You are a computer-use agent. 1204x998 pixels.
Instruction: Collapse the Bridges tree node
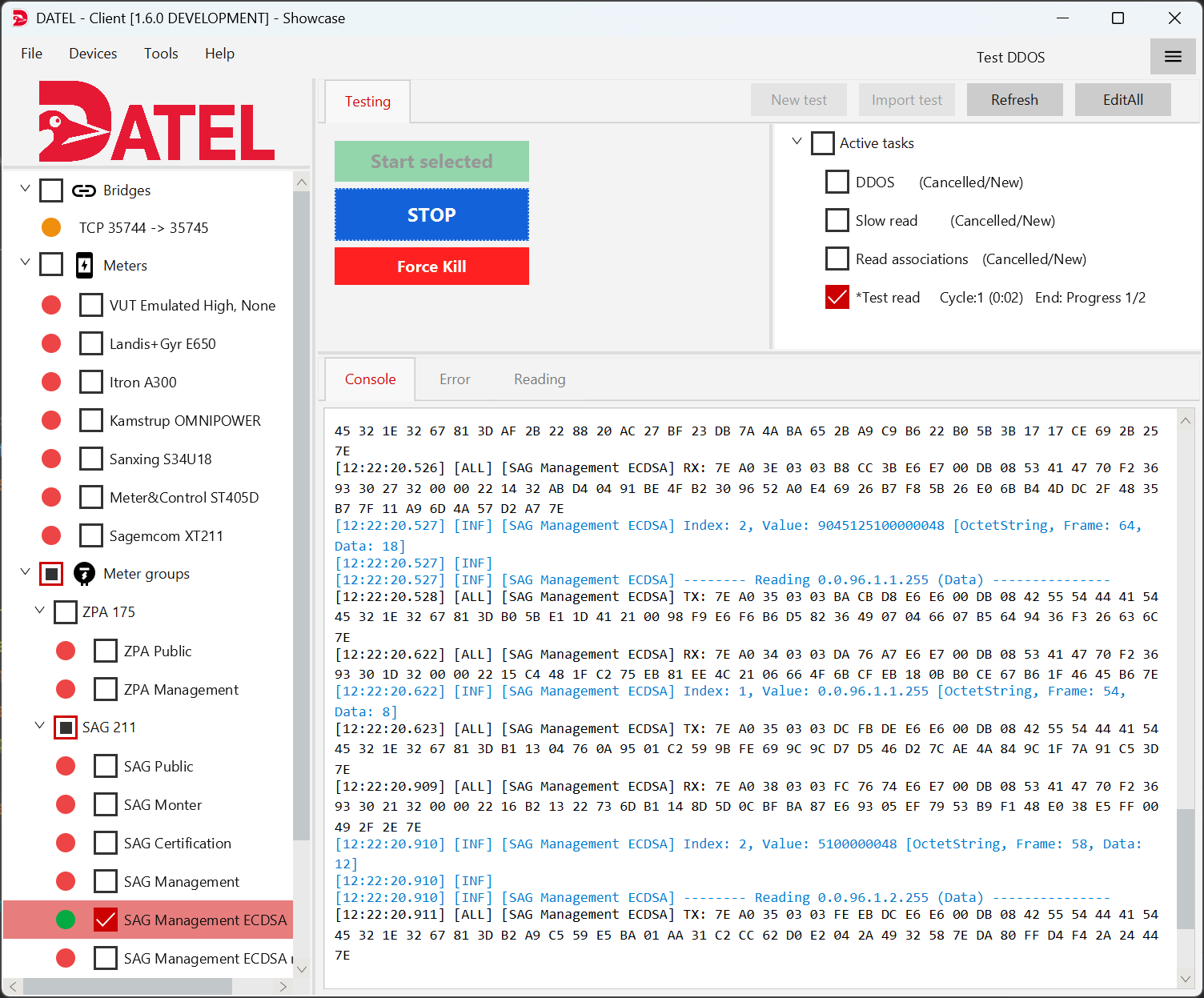(x=25, y=189)
